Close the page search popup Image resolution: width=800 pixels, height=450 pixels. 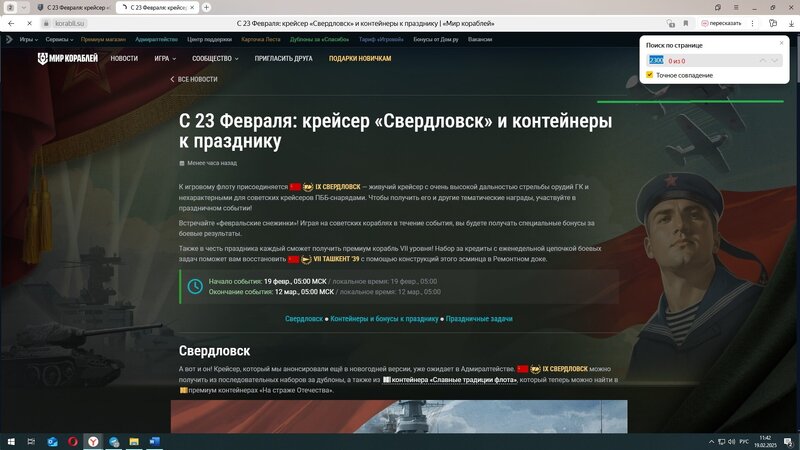(x=781, y=43)
